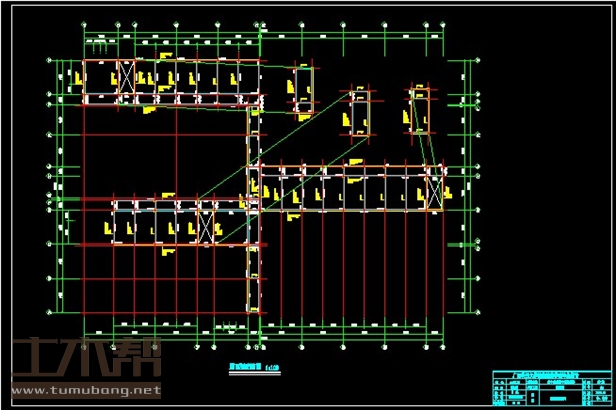616x410 pixels.
Task: Open the www.tumubang.net watermark link
Action: pyautogui.click(x=85, y=390)
